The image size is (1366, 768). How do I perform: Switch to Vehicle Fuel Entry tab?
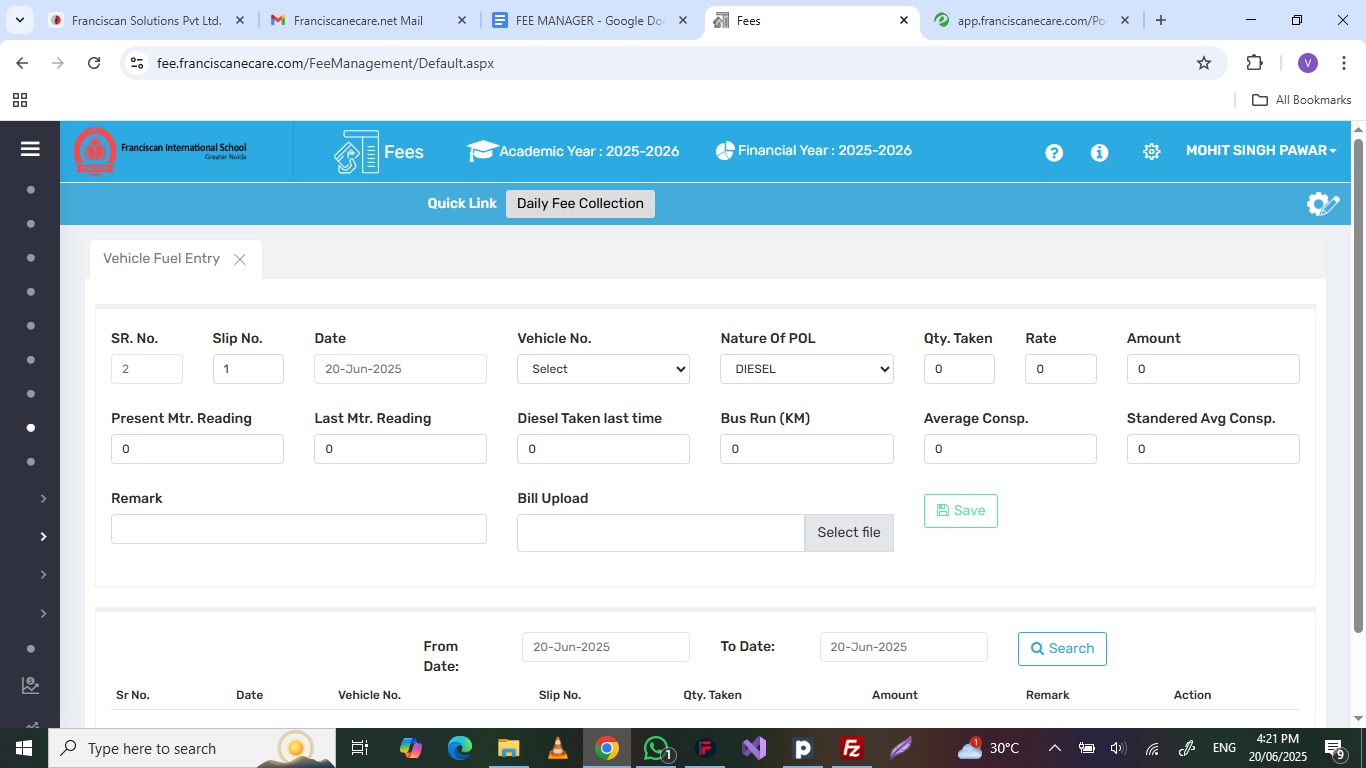coord(161,259)
